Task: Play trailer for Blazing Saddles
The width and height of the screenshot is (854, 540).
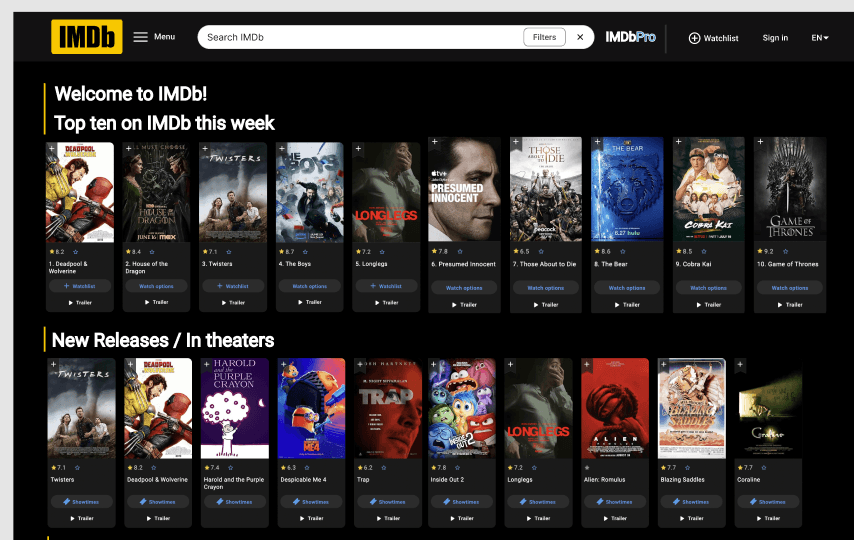Action: (x=692, y=518)
